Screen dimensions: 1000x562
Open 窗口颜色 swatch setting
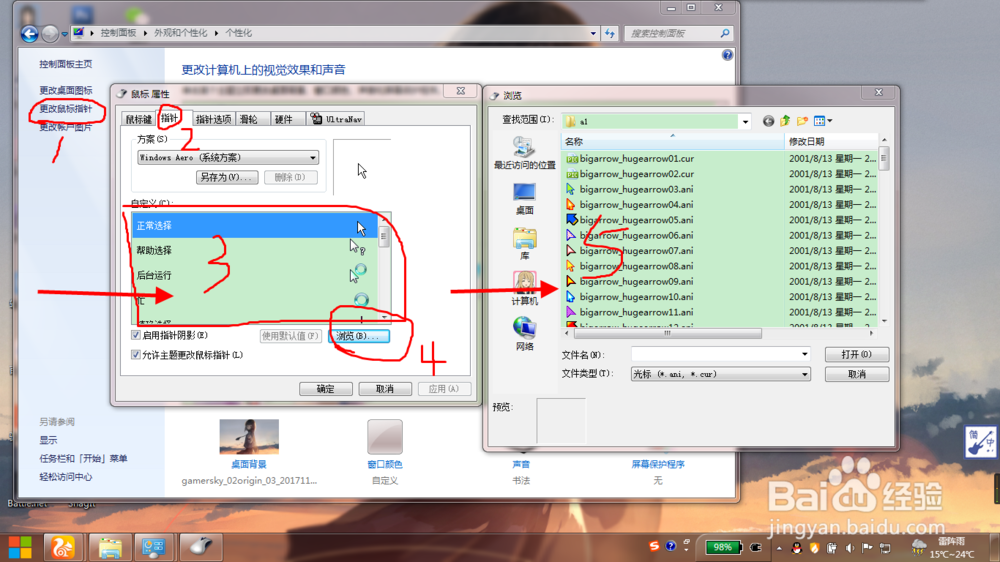point(385,437)
